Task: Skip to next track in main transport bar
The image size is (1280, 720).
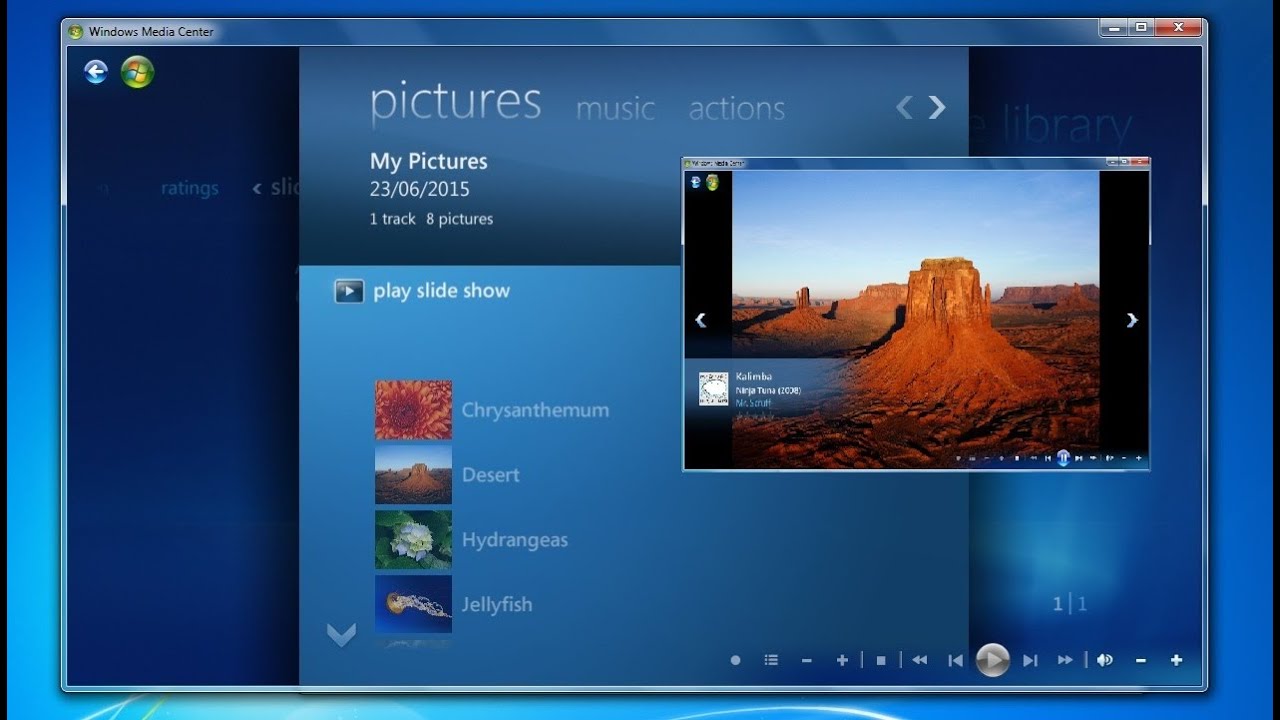Action: tap(1030, 660)
